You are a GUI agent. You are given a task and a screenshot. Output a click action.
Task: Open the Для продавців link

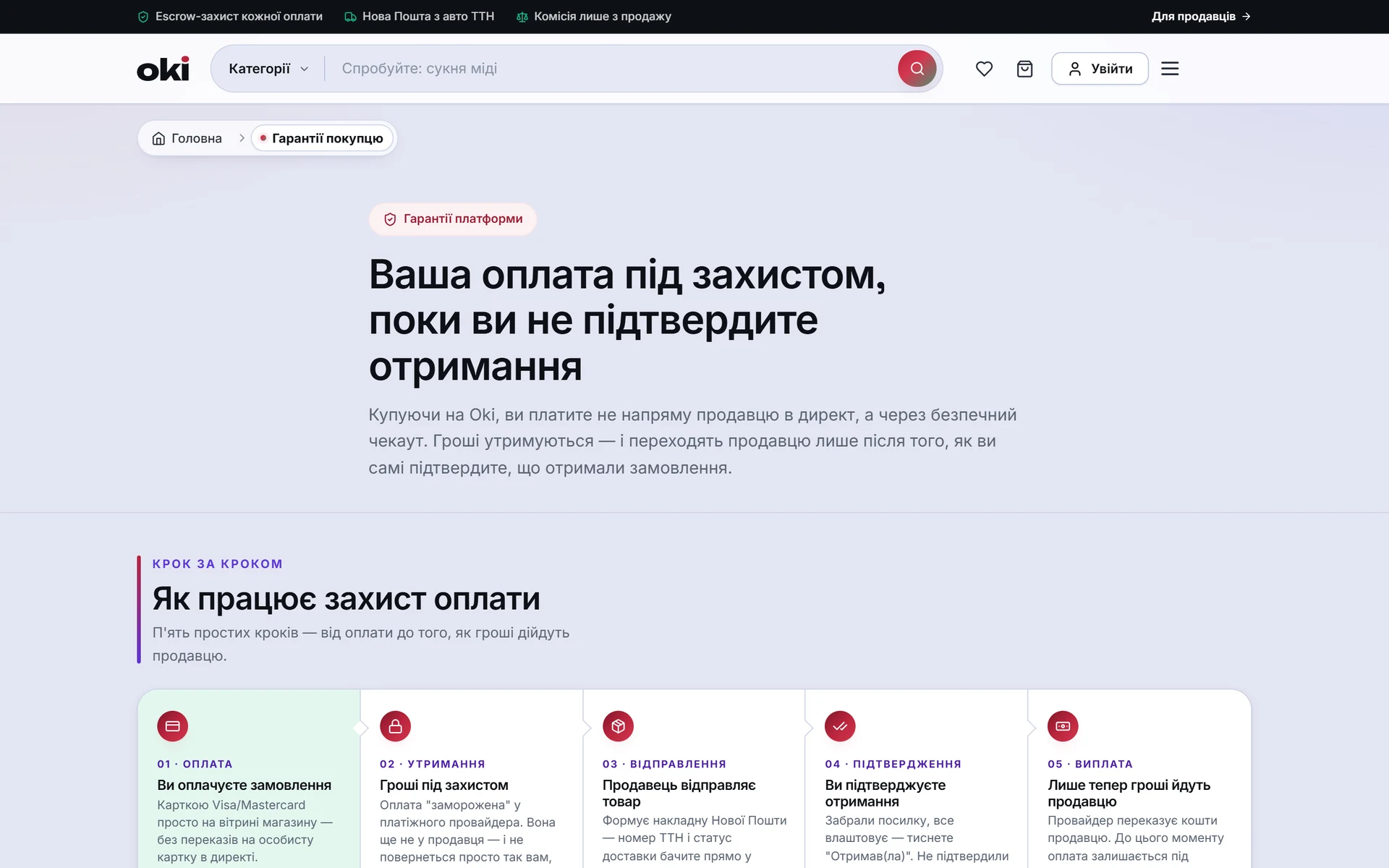click(x=1201, y=17)
